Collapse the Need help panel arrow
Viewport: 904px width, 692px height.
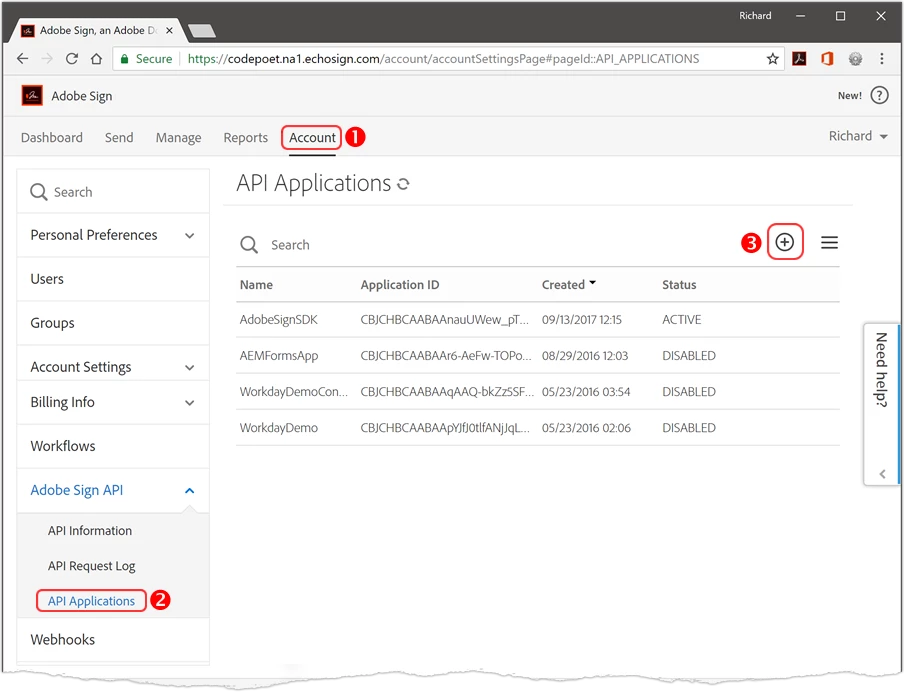882,474
